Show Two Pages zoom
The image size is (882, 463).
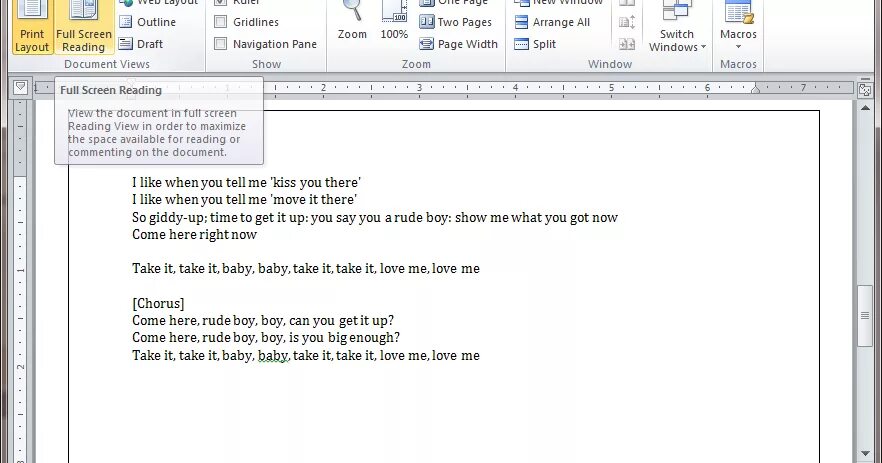pos(456,22)
